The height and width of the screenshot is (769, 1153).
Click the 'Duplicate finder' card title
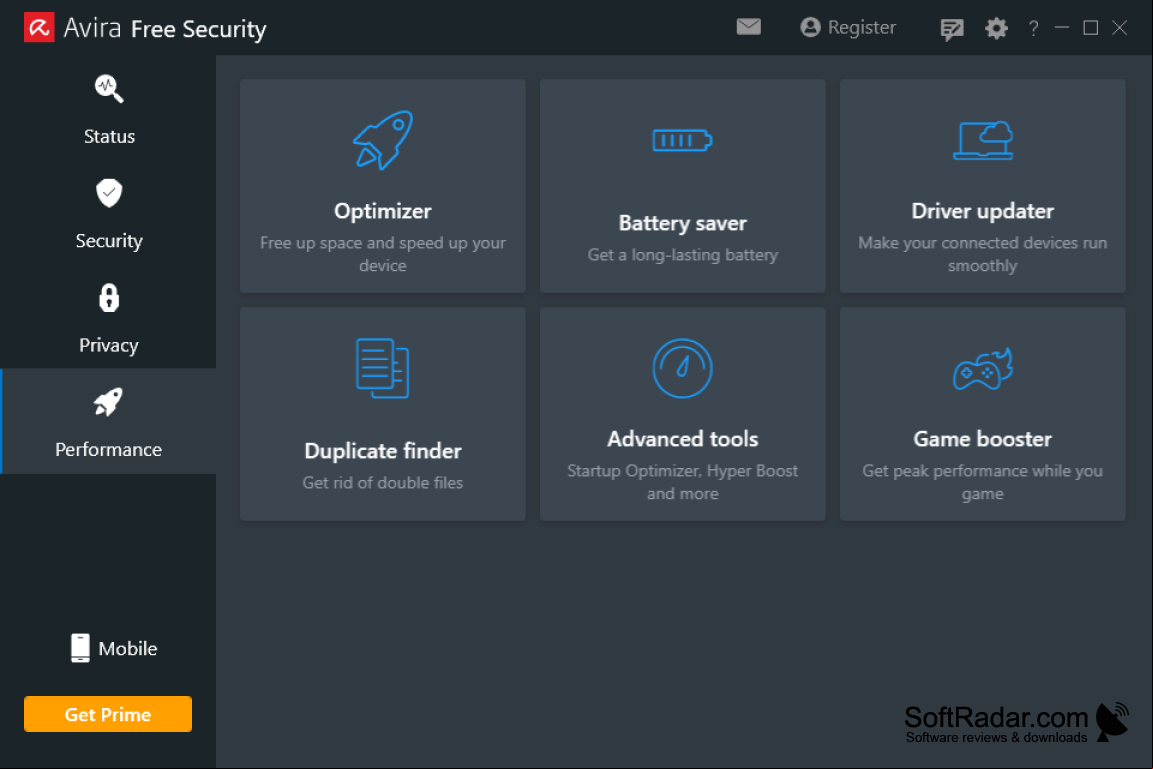[383, 451]
